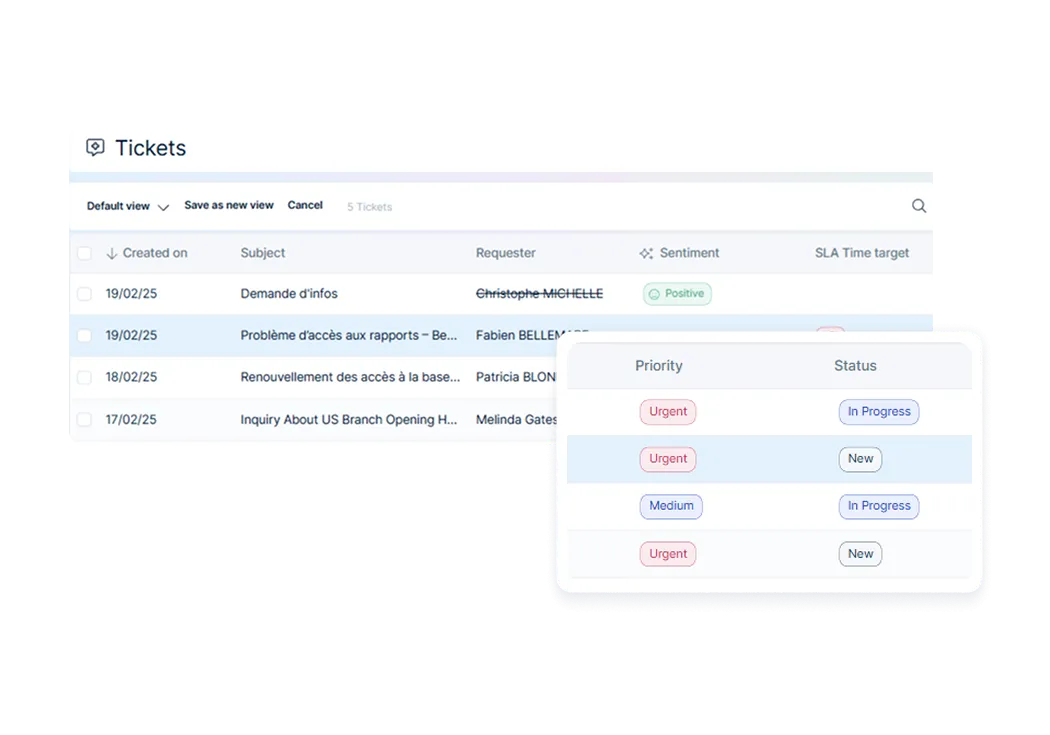This screenshot has height=735, width=1050.
Task: Click the Tickets header icon
Action: pos(95,147)
